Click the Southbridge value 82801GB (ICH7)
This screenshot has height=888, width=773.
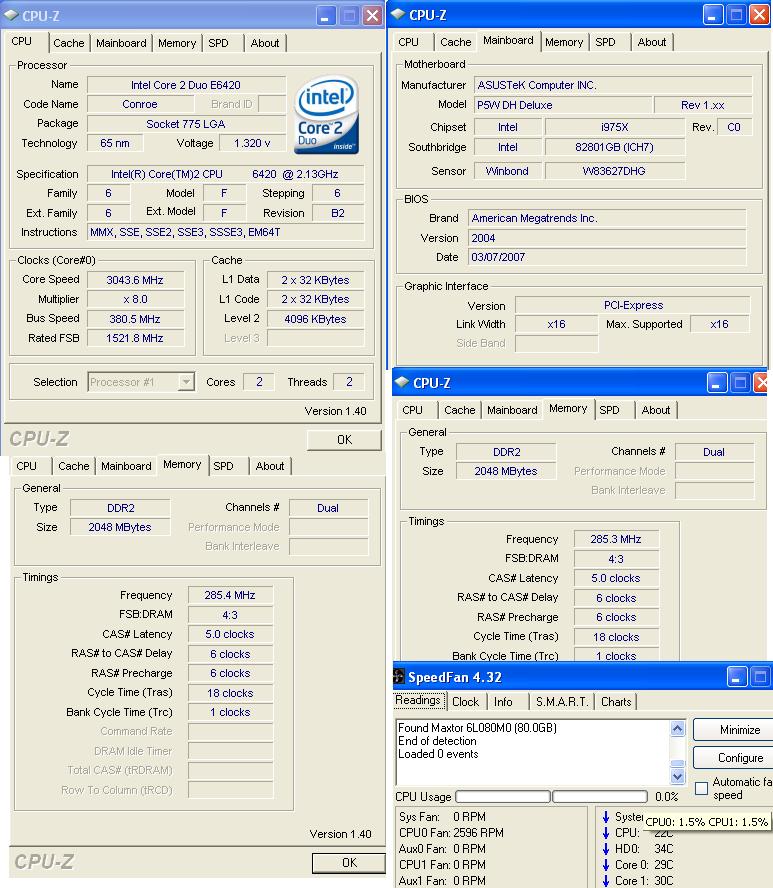(x=614, y=147)
